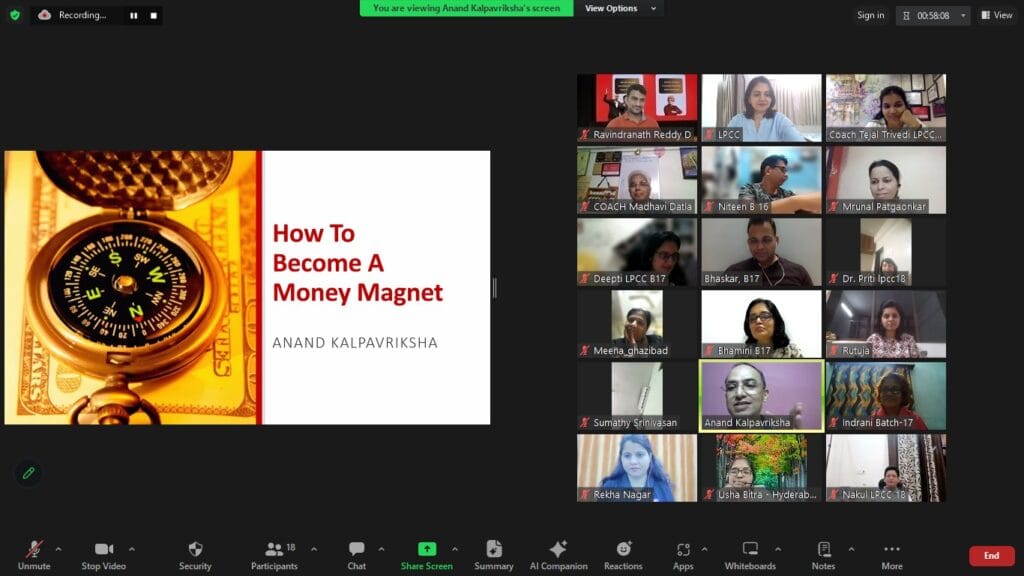Select COACH Madhavi Datla's video tile
Screen dimensions: 1024x576
[x=637, y=180]
